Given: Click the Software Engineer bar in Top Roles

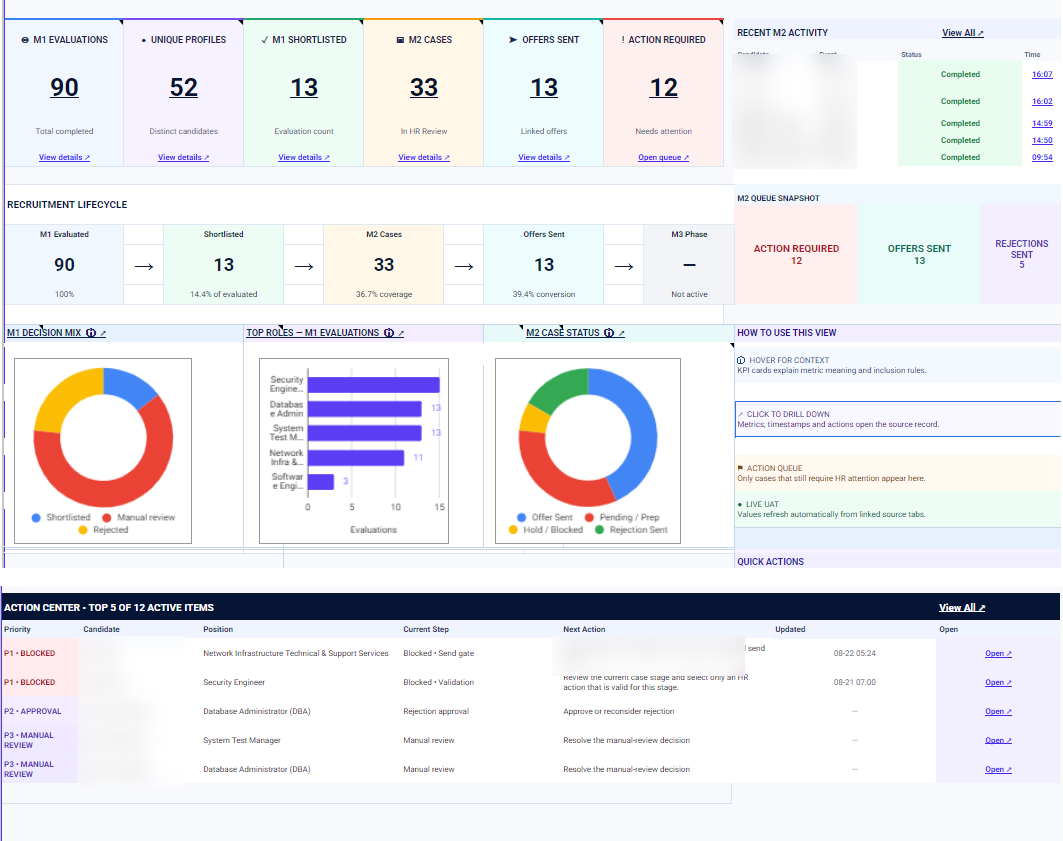Looking at the screenshot, I should pos(321,482).
